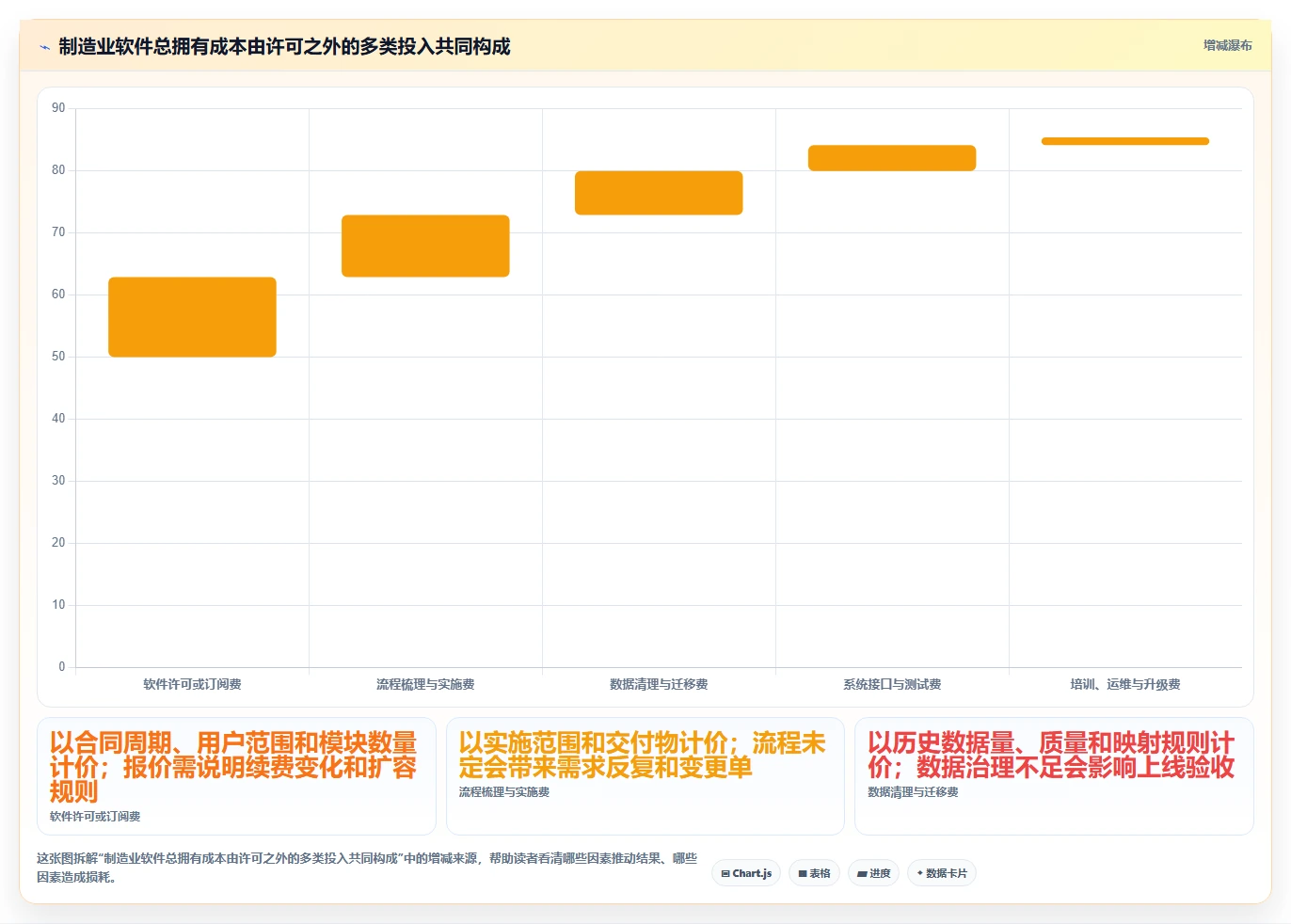This screenshot has width=1291, height=924.
Task: Click x-axis label 培训、运维与升级费
Action: [1125, 684]
